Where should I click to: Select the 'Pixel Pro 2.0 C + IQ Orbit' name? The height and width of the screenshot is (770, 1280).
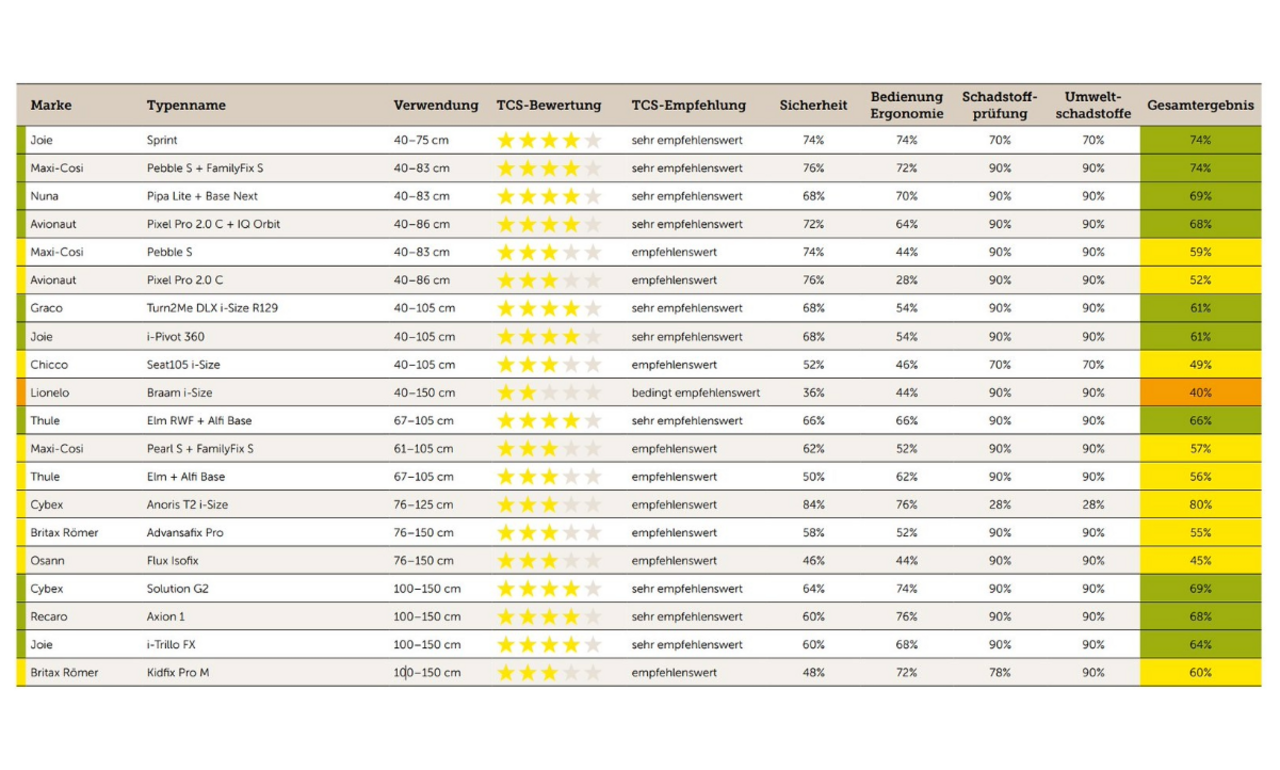(213, 225)
